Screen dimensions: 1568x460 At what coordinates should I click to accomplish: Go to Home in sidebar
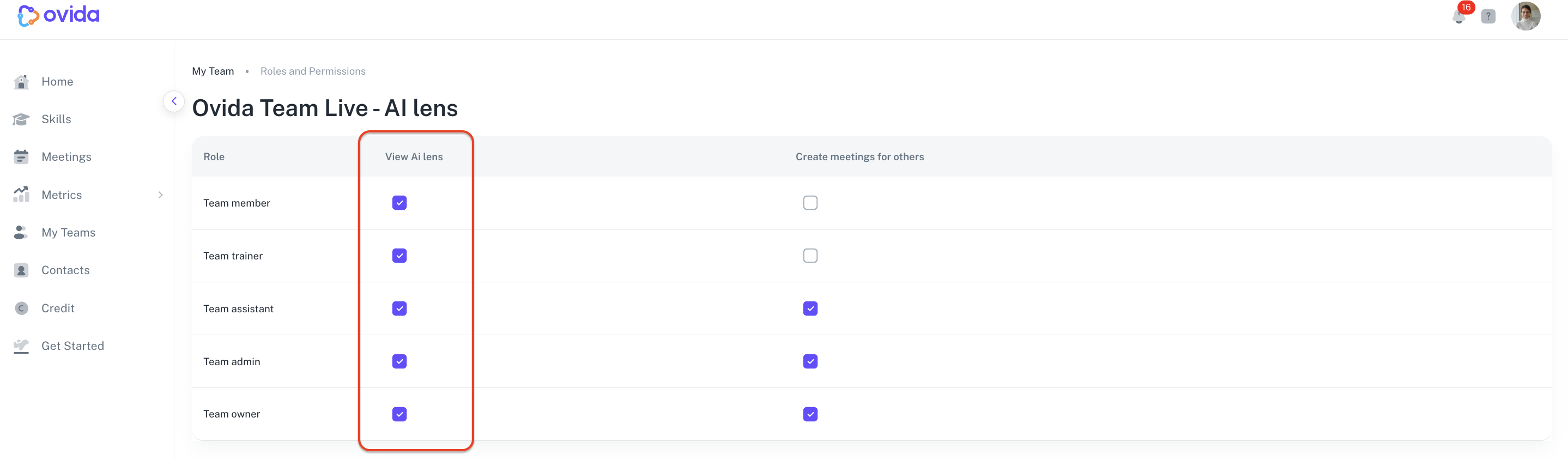tap(57, 82)
